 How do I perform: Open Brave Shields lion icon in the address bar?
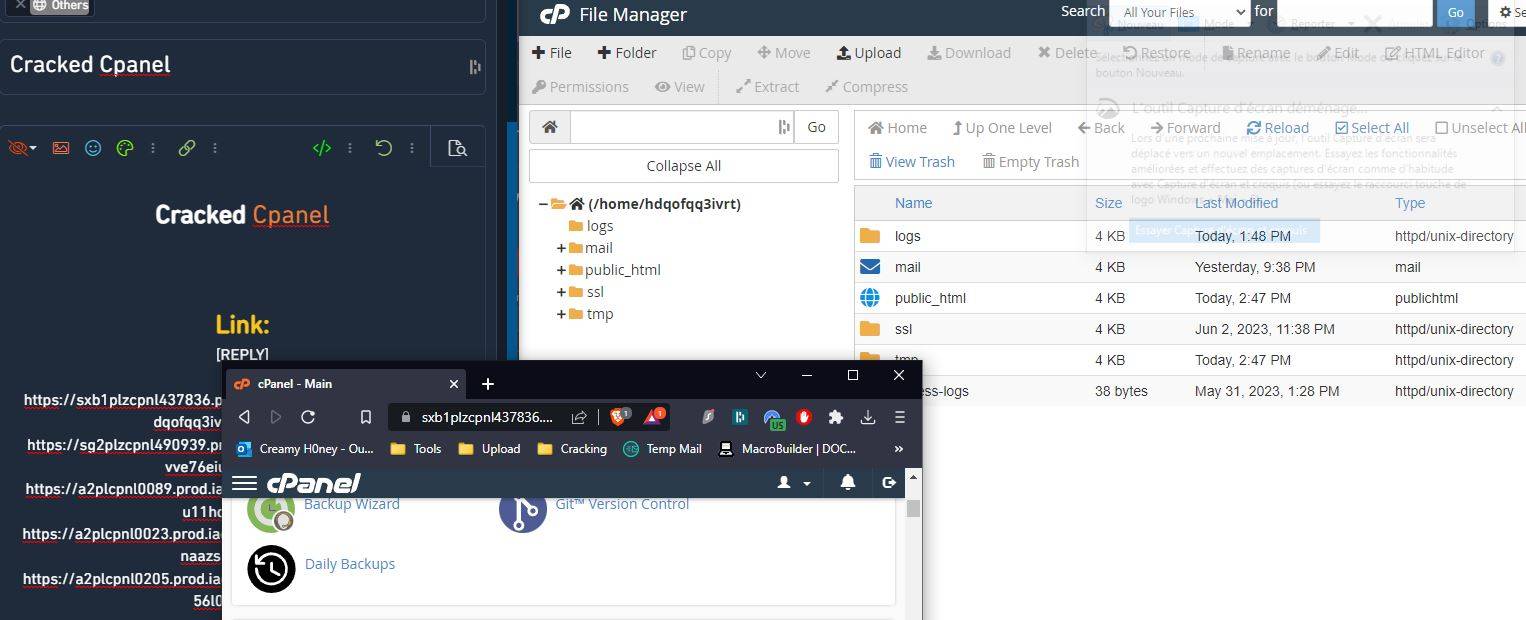click(619, 416)
